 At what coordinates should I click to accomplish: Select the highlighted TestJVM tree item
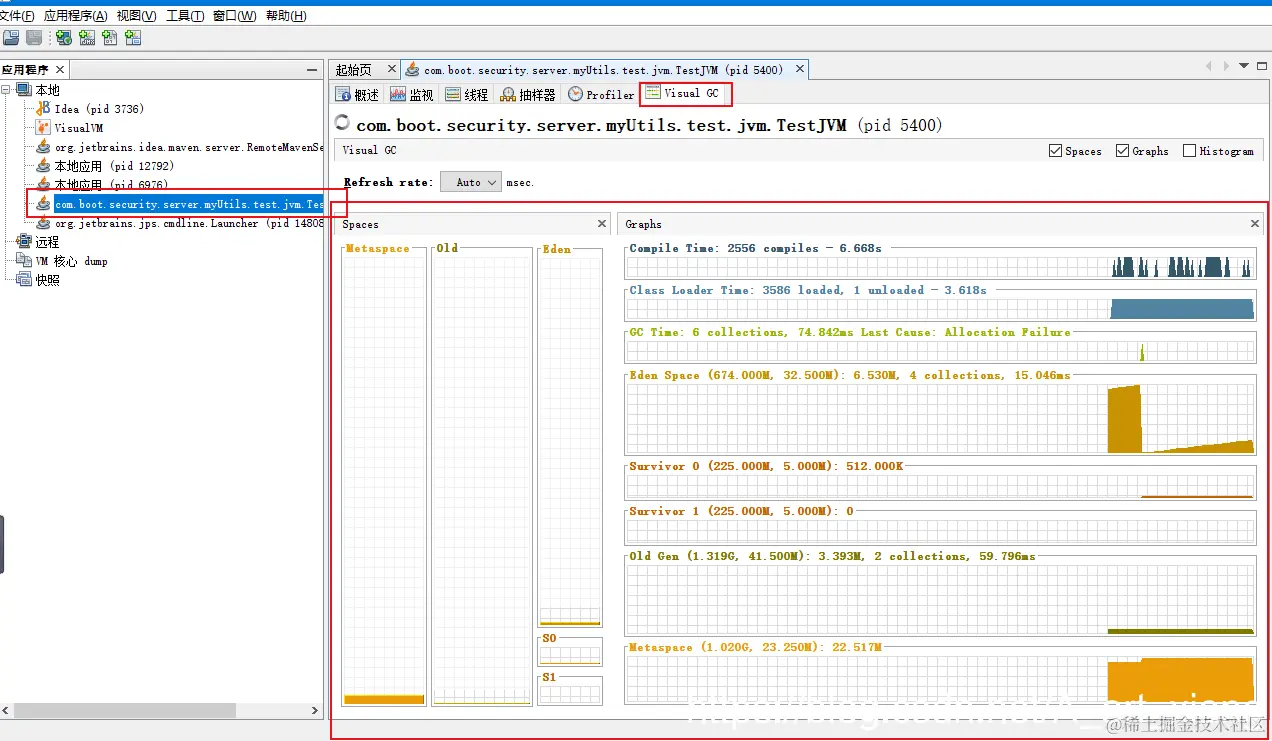tap(189, 204)
